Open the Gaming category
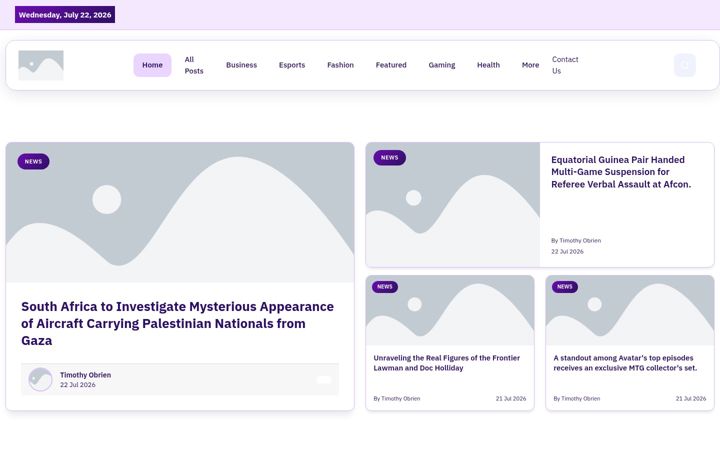Image resolution: width=720 pixels, height=450 pixels. coord(442,65)
